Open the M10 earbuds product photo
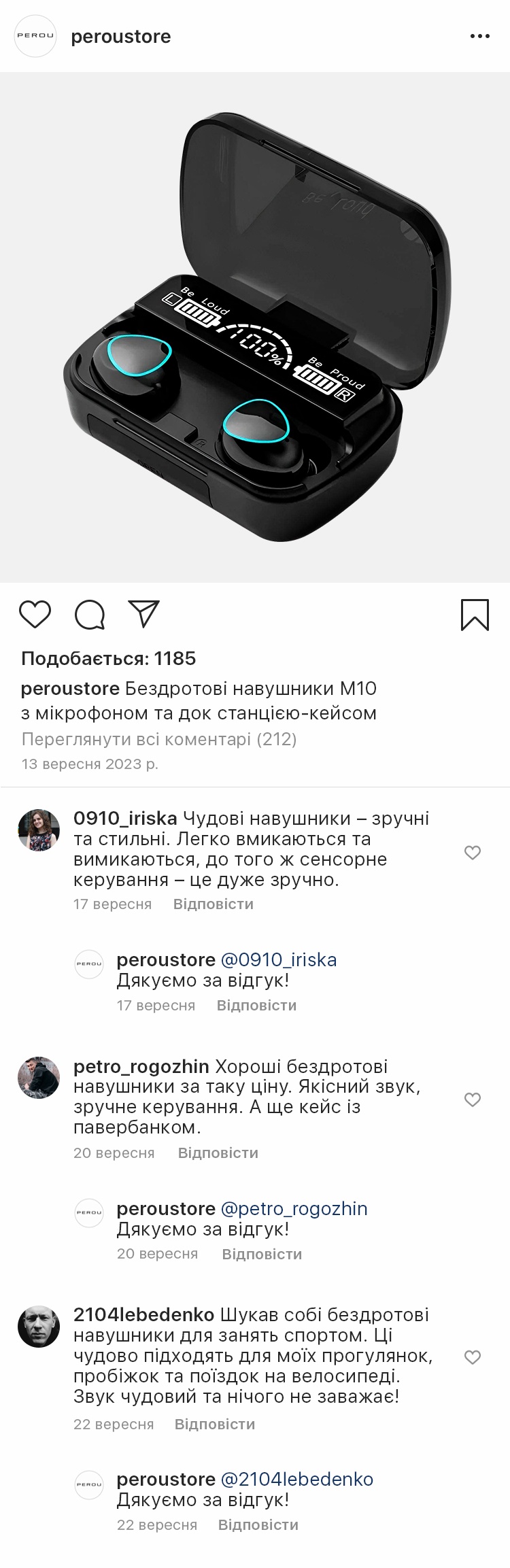The height and width of the screenshot is (1568, 510). 255,327
